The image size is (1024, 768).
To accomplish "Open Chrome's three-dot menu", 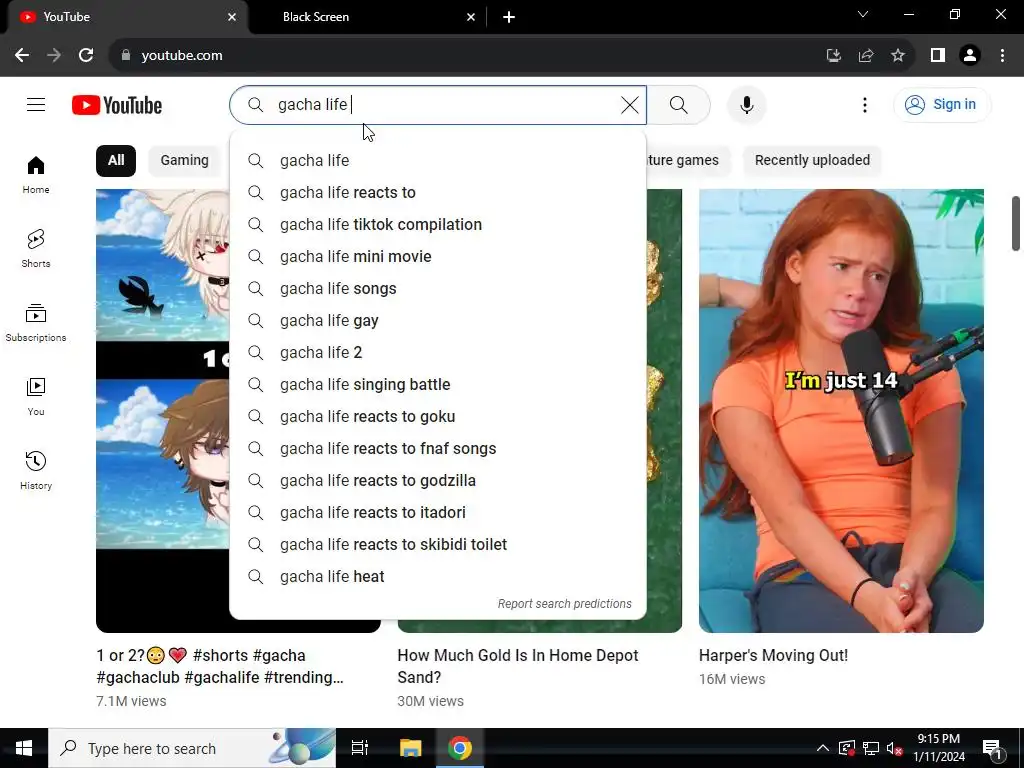I will (x=1002, y=56).
